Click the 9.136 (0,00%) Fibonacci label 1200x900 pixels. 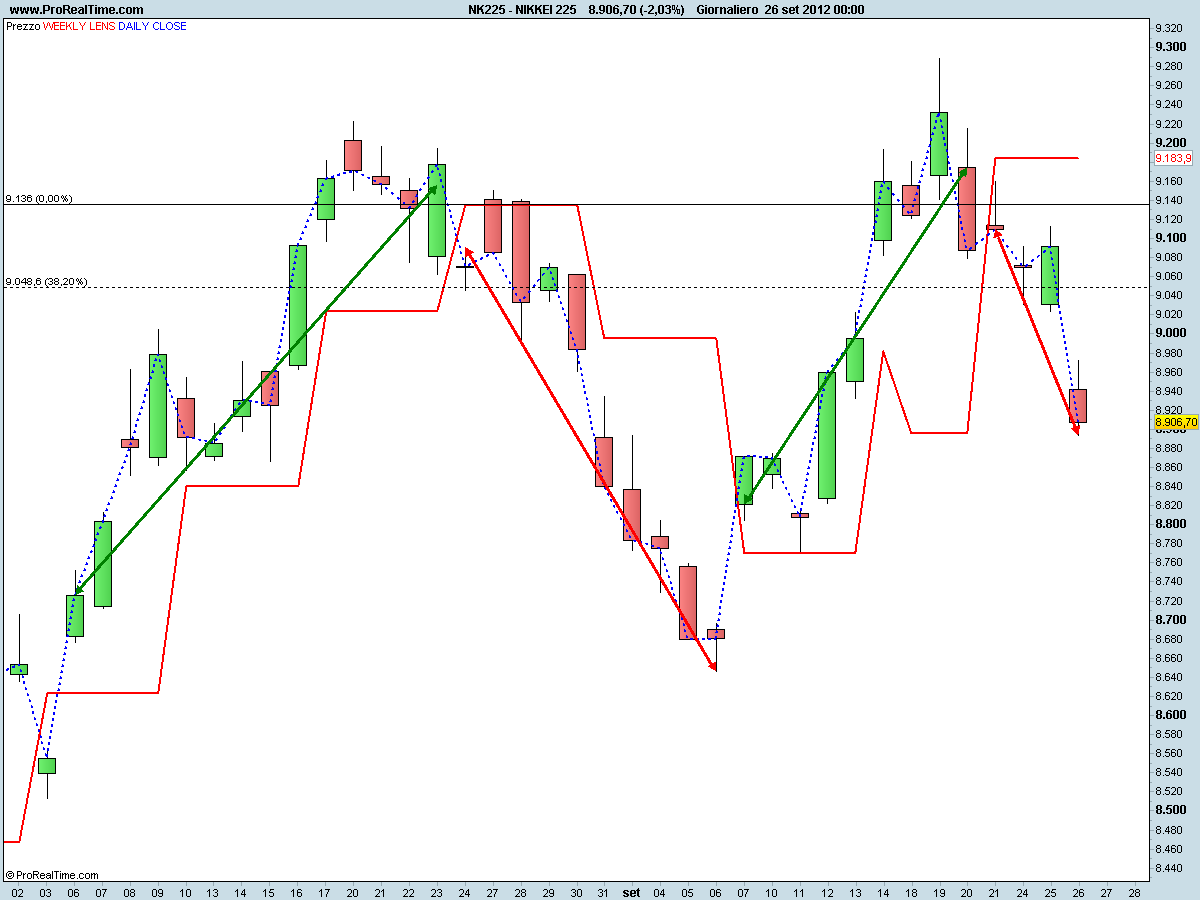tap(39, 199)
